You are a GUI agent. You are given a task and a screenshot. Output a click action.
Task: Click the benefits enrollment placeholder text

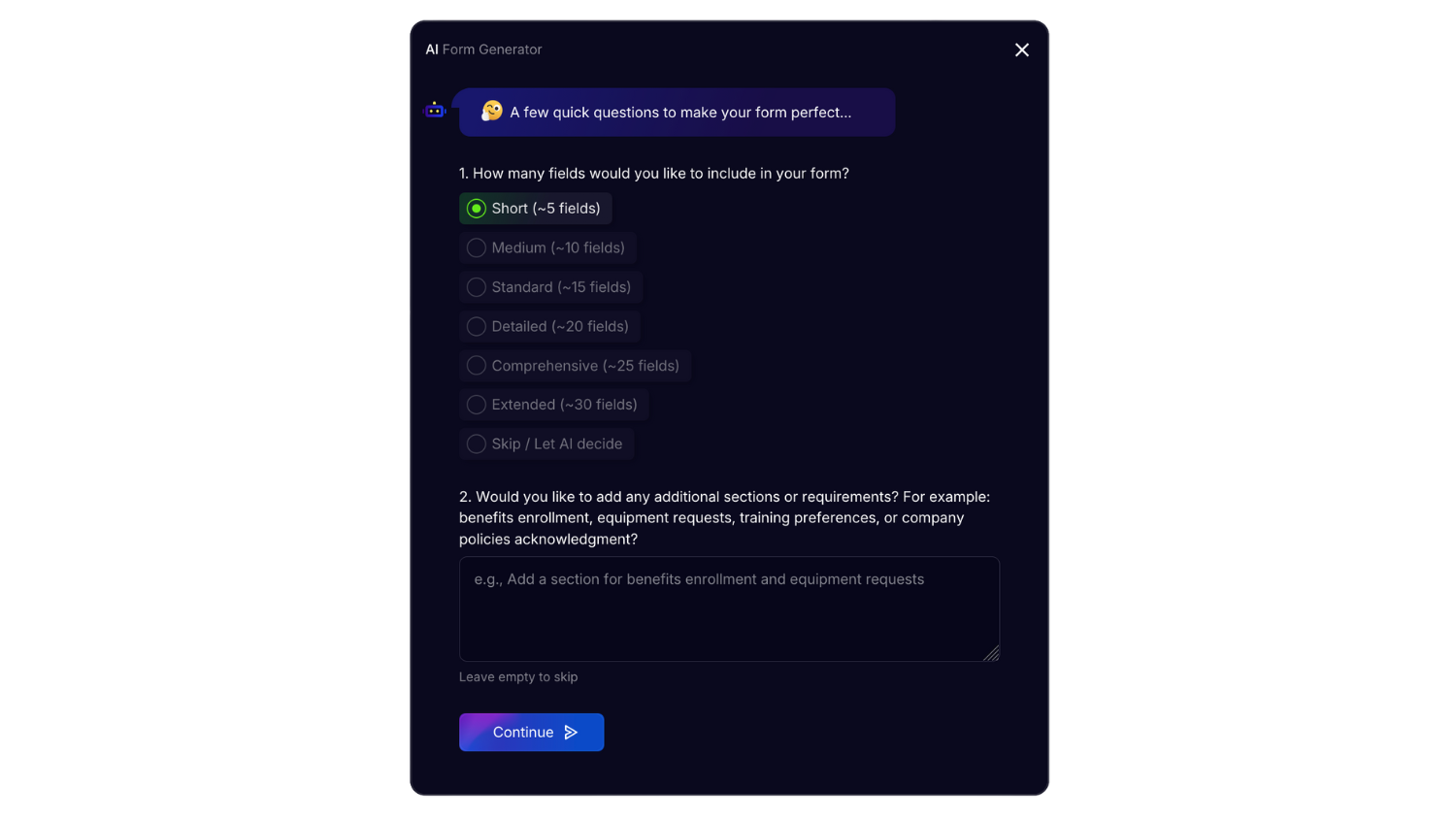click(699, 579)
